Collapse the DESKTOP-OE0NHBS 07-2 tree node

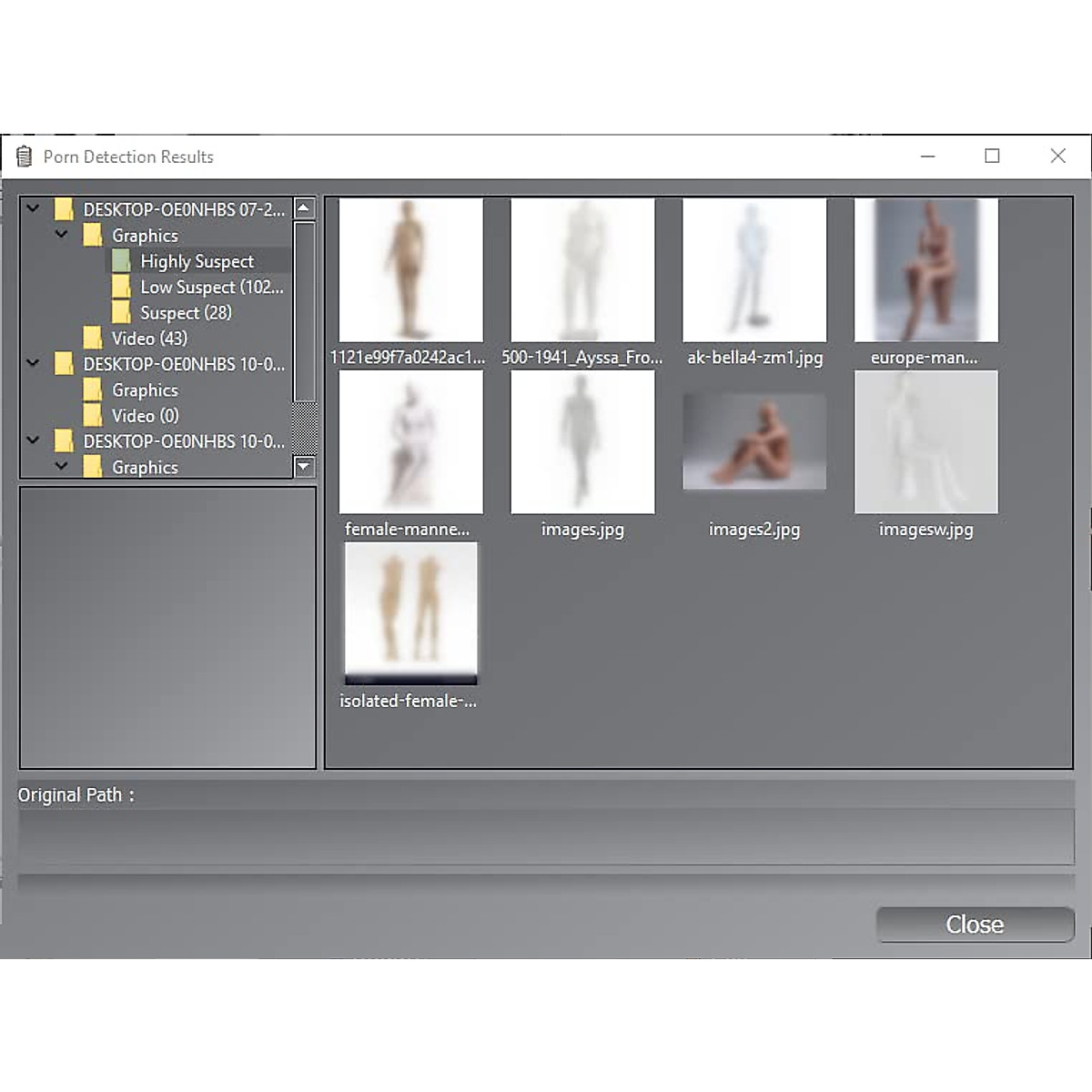click(x=33, y=208)
